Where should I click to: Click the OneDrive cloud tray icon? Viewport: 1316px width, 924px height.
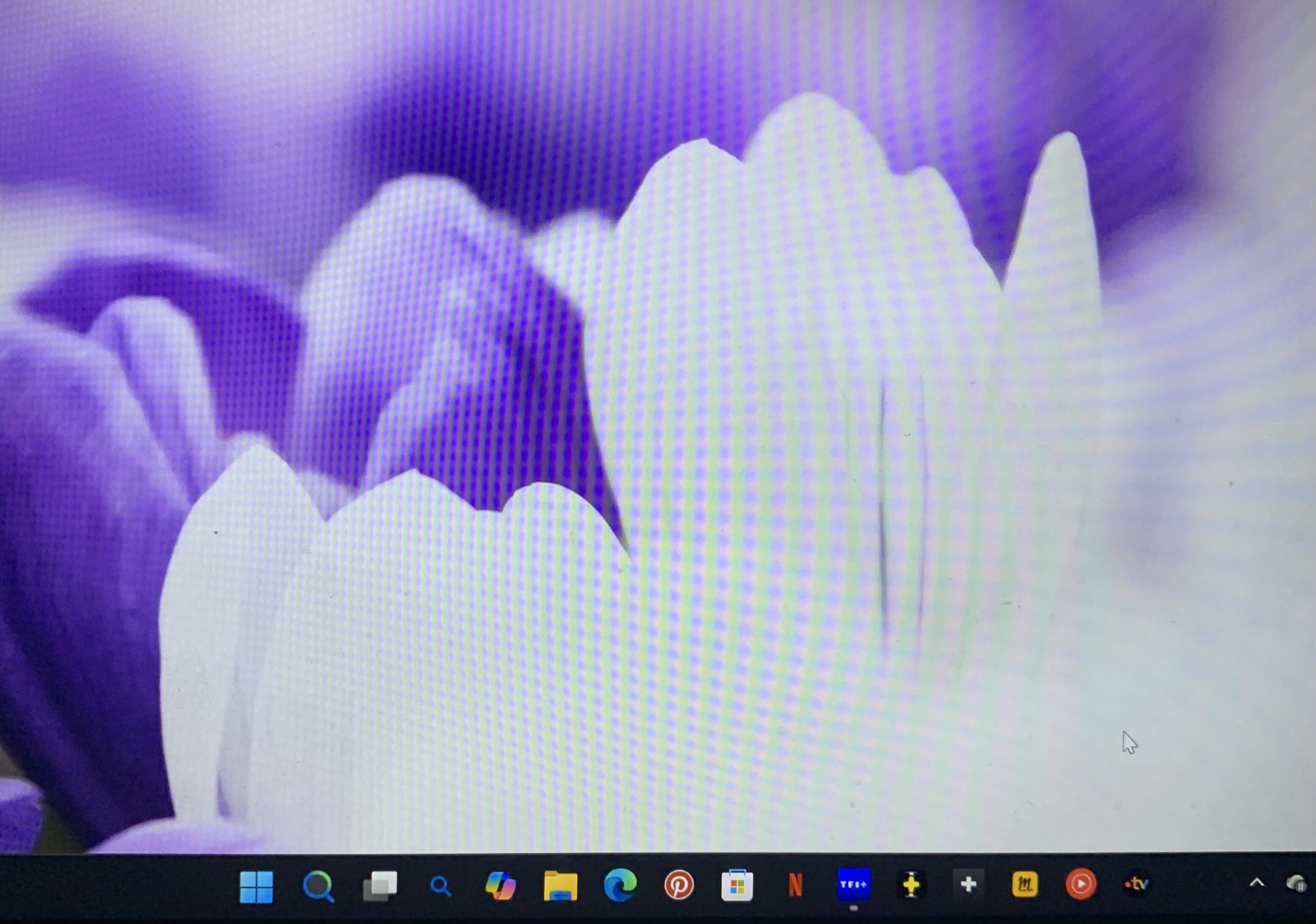(1297, 883)
